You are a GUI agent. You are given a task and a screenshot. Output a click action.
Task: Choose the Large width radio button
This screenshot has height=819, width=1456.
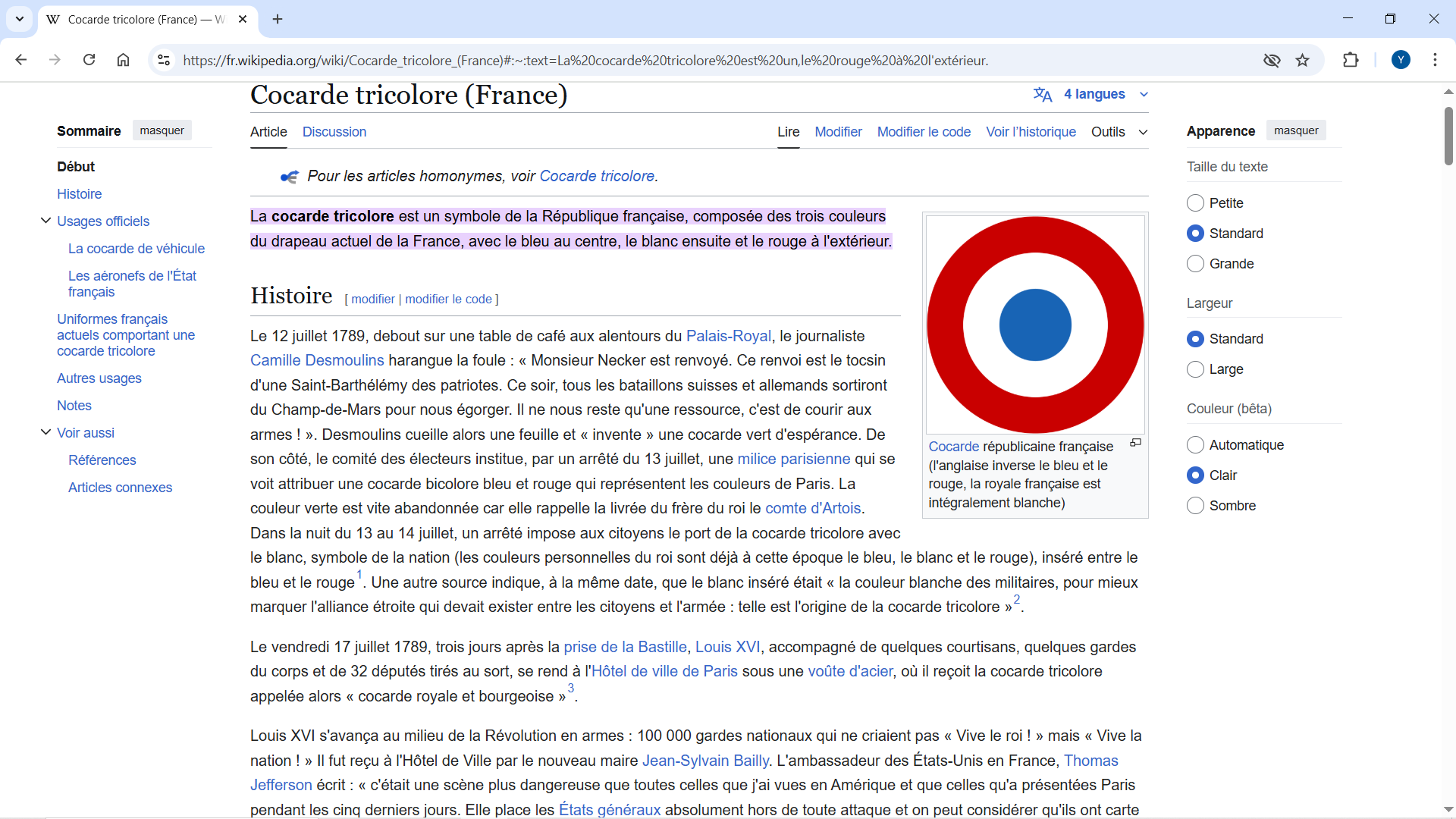pos(1195,369)
